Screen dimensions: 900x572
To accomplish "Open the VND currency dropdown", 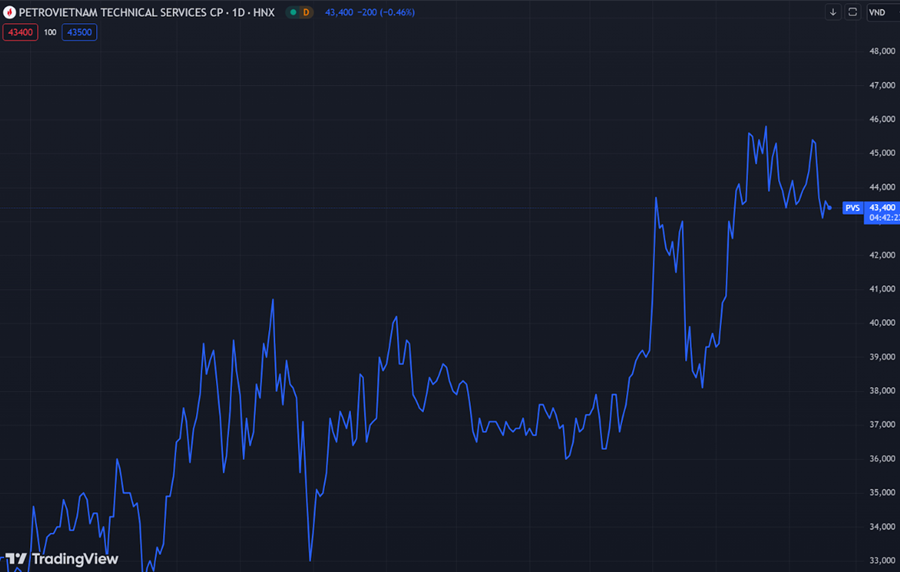I will (x=878, y=13).
